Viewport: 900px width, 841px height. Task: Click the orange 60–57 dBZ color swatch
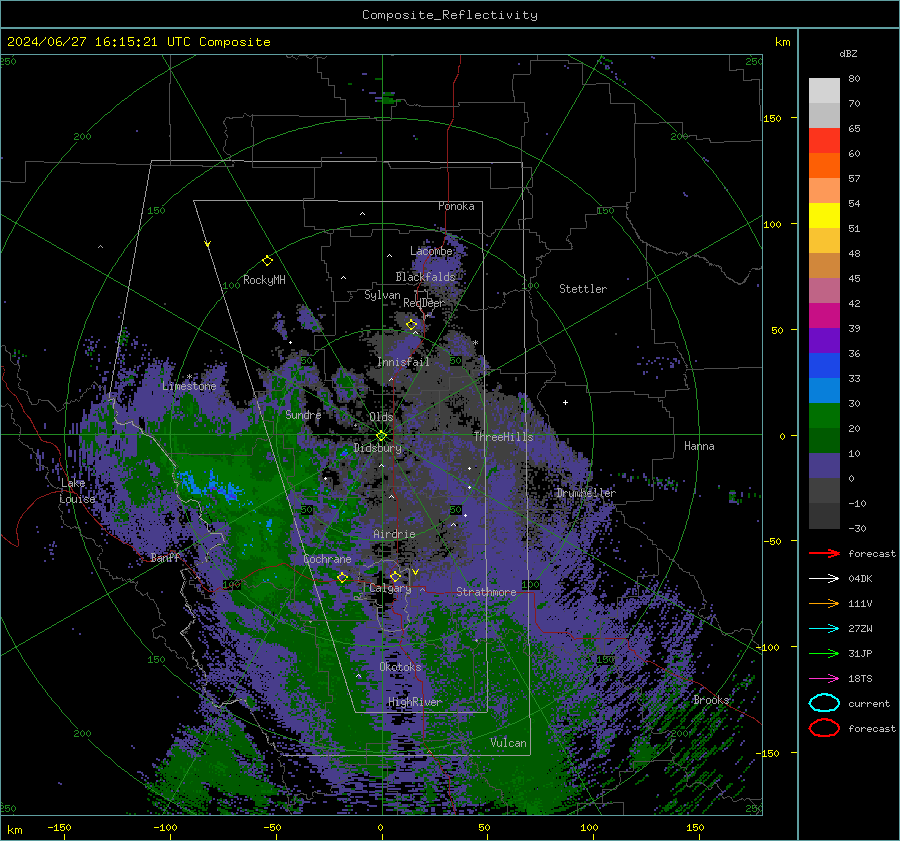[x=824, y=166]
